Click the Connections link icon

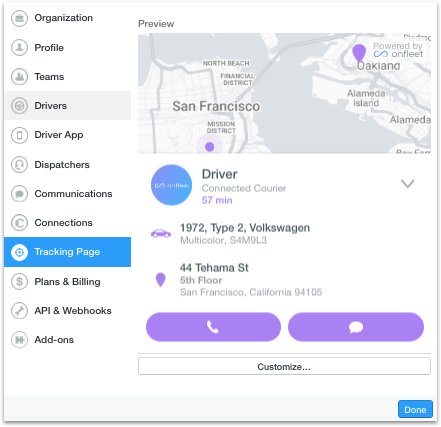pos(19,223)
